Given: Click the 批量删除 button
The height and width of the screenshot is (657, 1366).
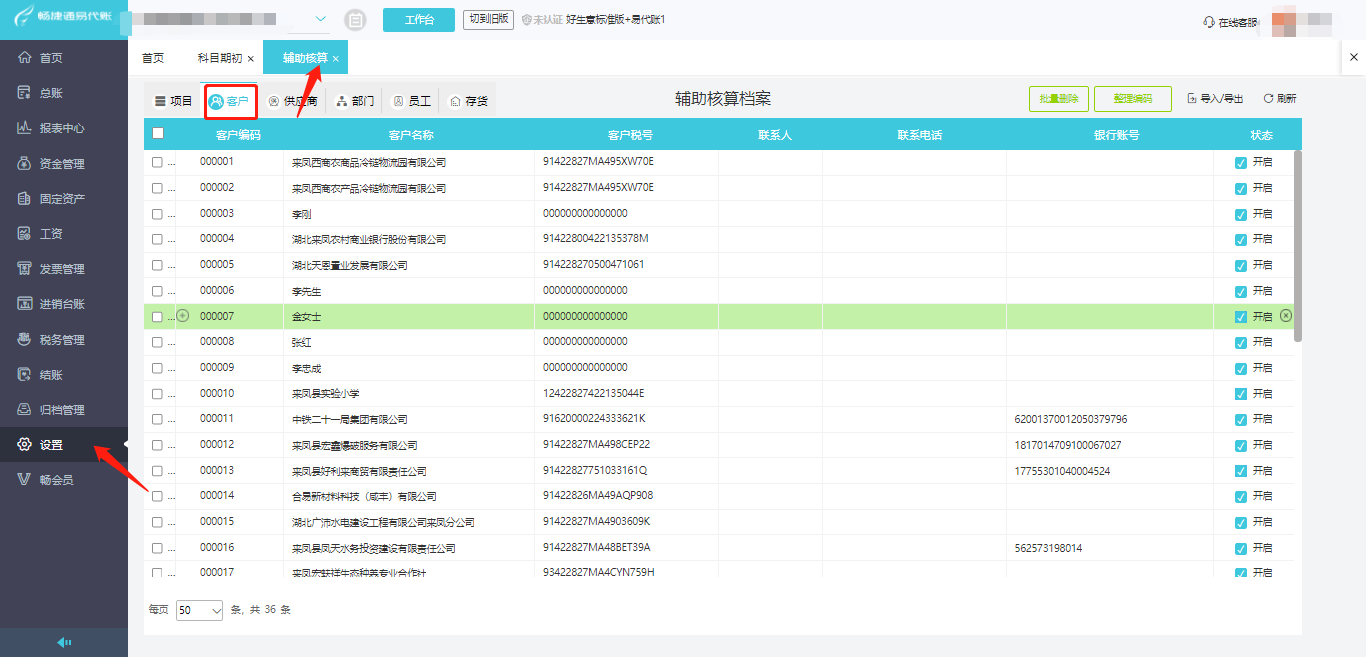Looking at the screenshot, I should [1058, 99].
